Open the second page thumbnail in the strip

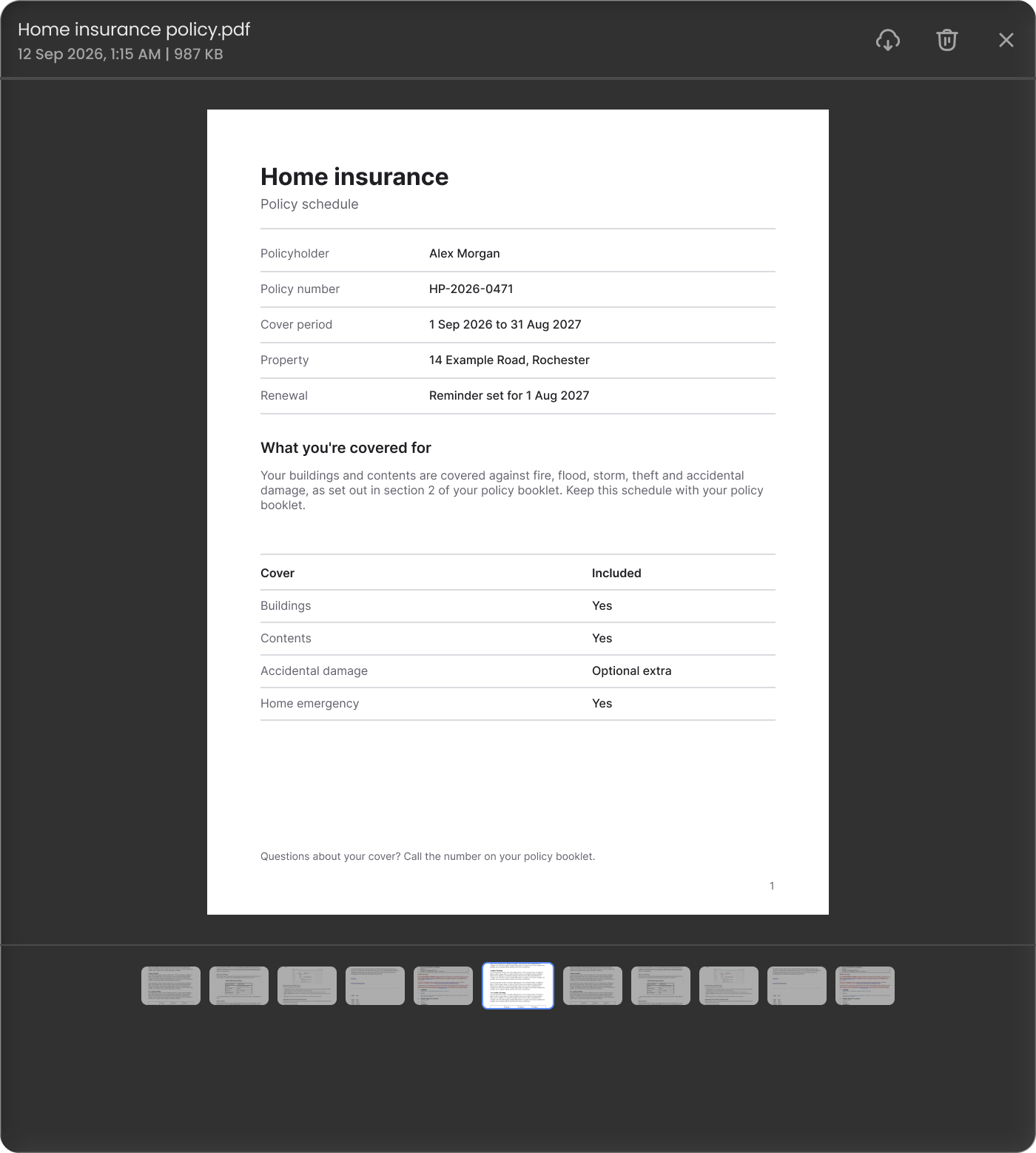tap(239, 986)
